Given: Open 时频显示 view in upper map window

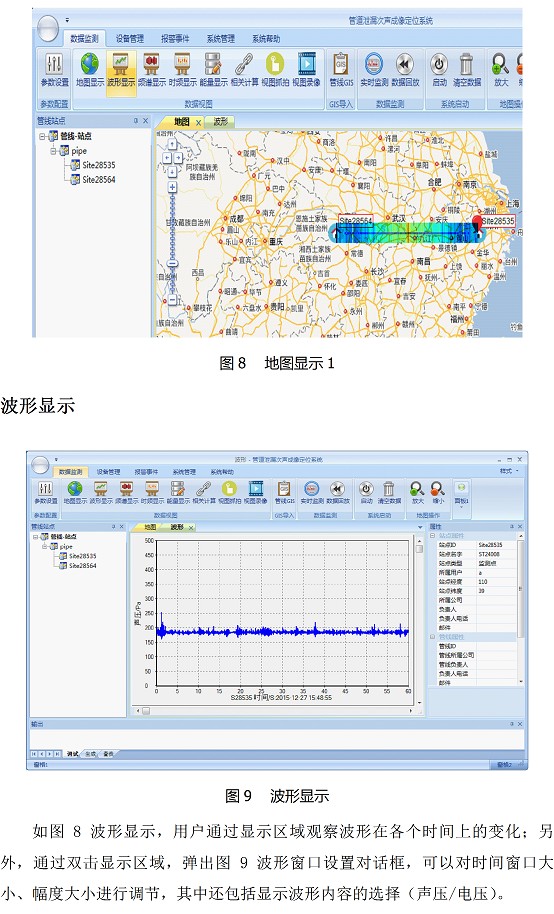Looking at the screenshot, I should click(182, 69).
